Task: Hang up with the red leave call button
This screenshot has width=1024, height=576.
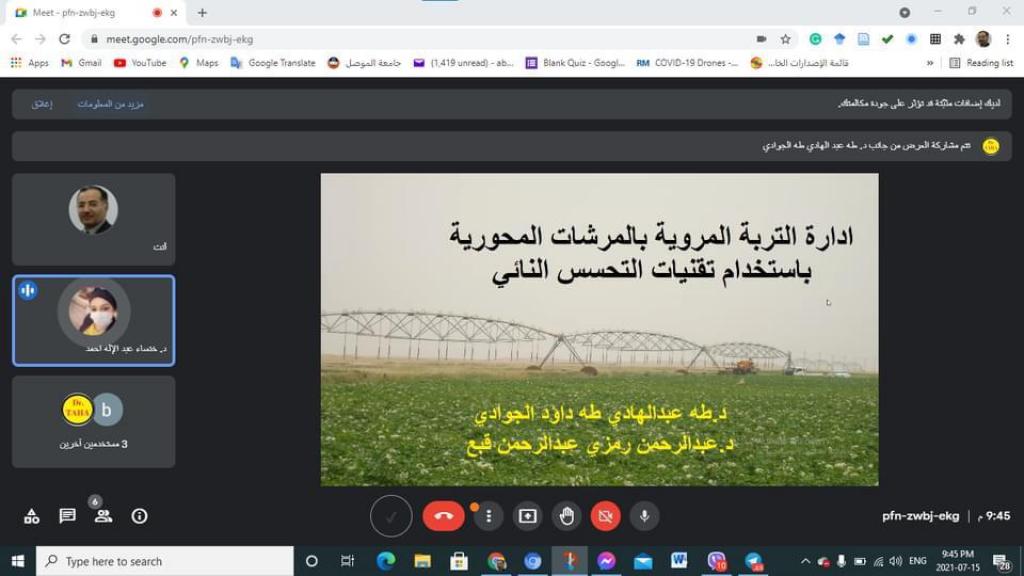Action: pos(443,516)
